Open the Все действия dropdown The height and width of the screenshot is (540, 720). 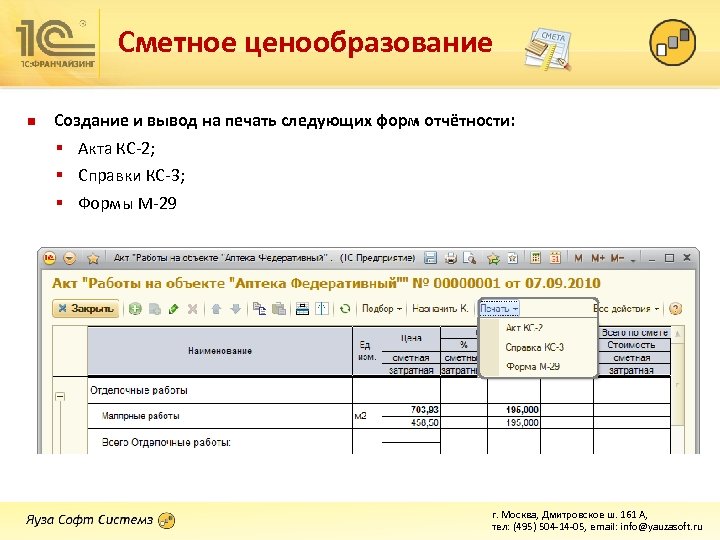pyautogui.click(x=626, y=309)
